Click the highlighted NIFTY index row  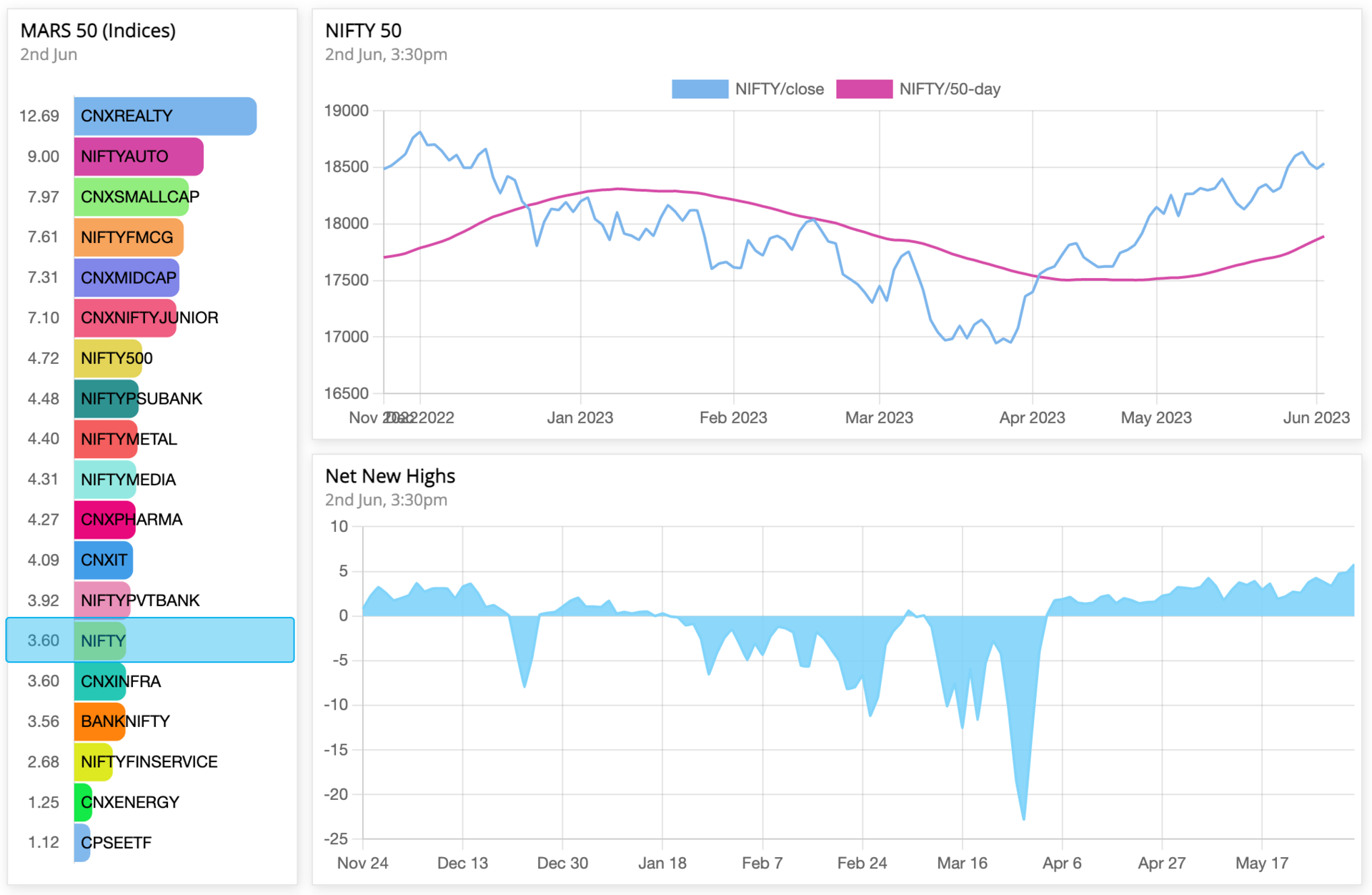click(150, 641)
